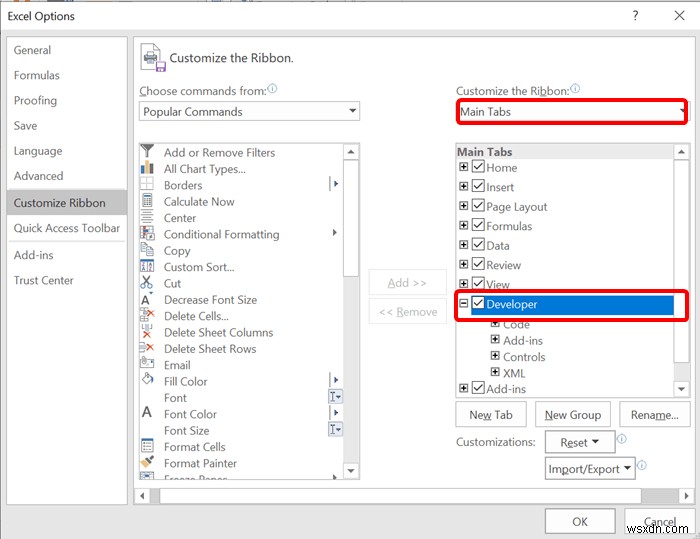Click the Copy command icon

click(147, 249)
